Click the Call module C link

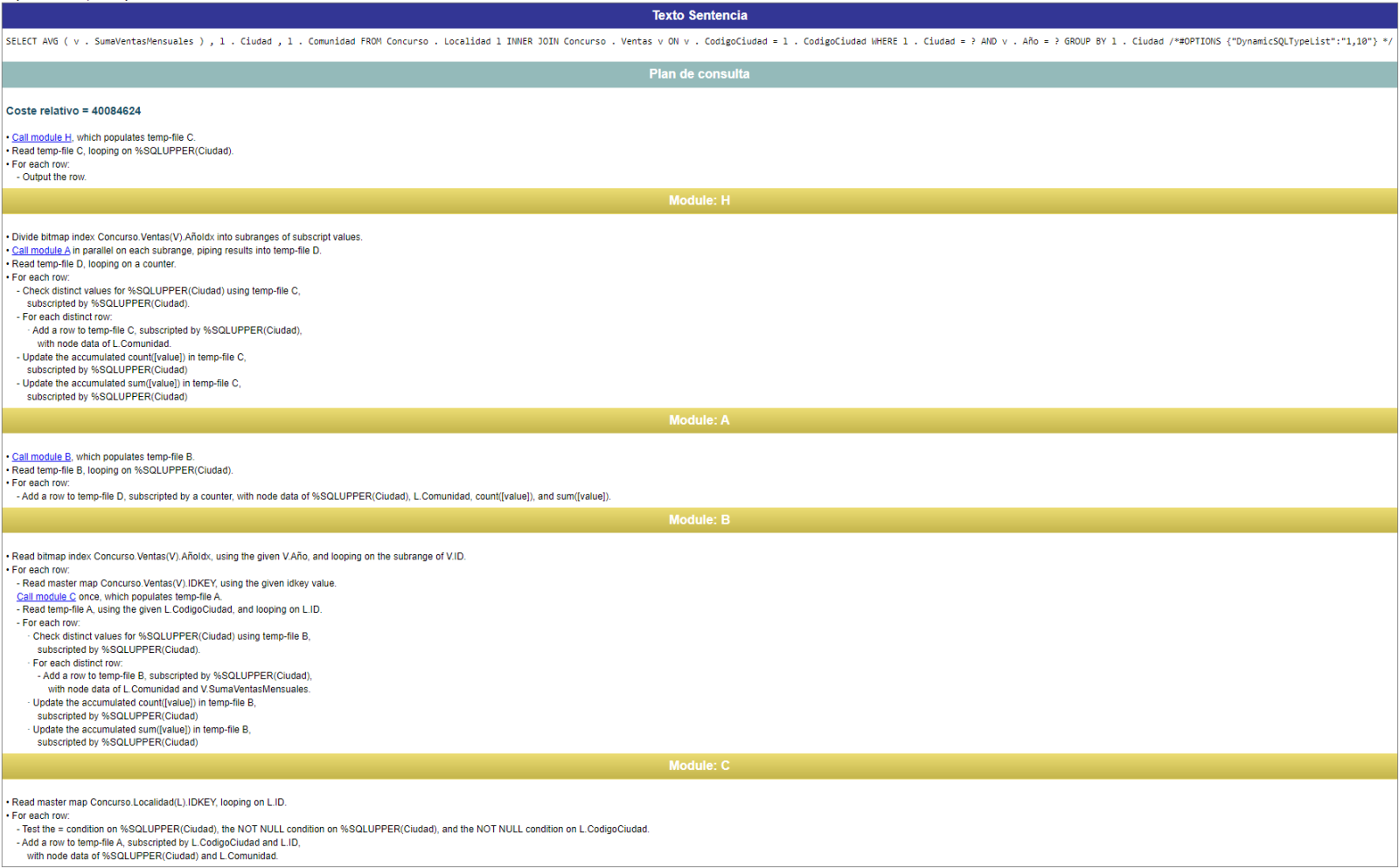pyautogui.click(x=45, y=597)
